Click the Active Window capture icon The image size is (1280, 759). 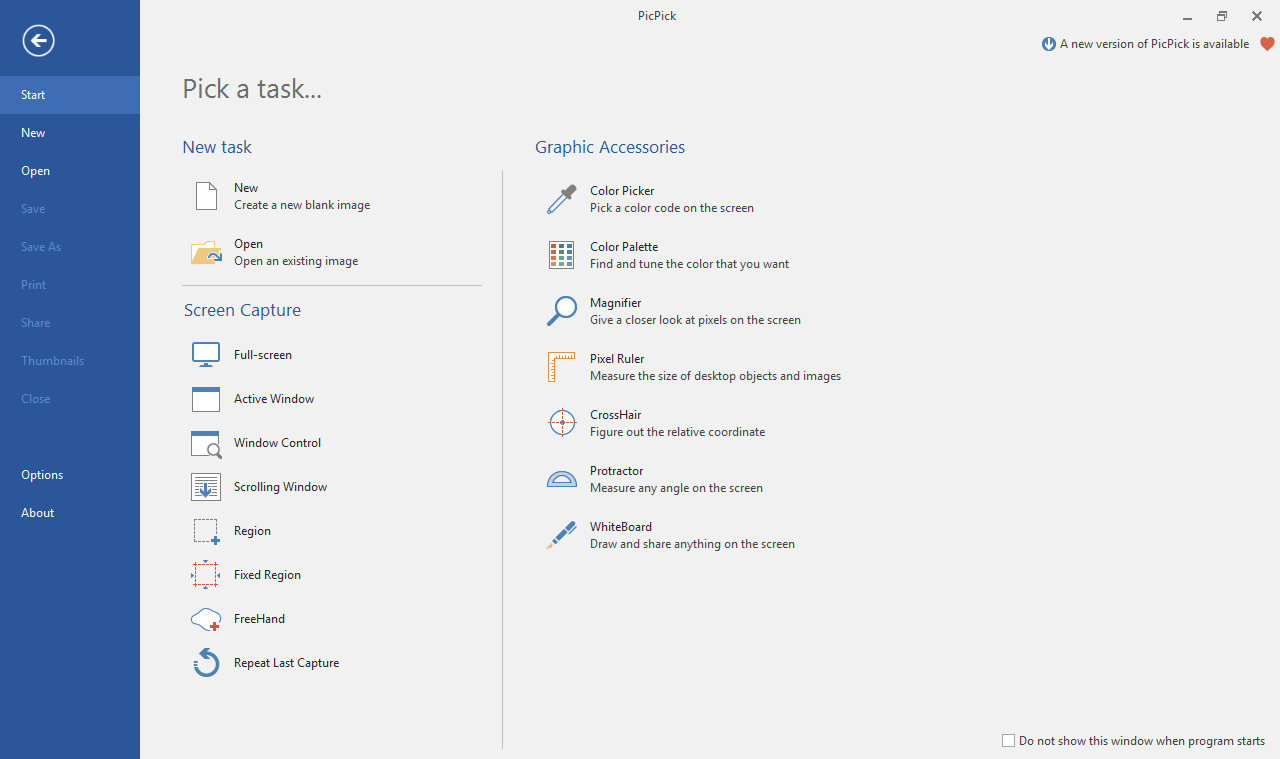point(206,399)
